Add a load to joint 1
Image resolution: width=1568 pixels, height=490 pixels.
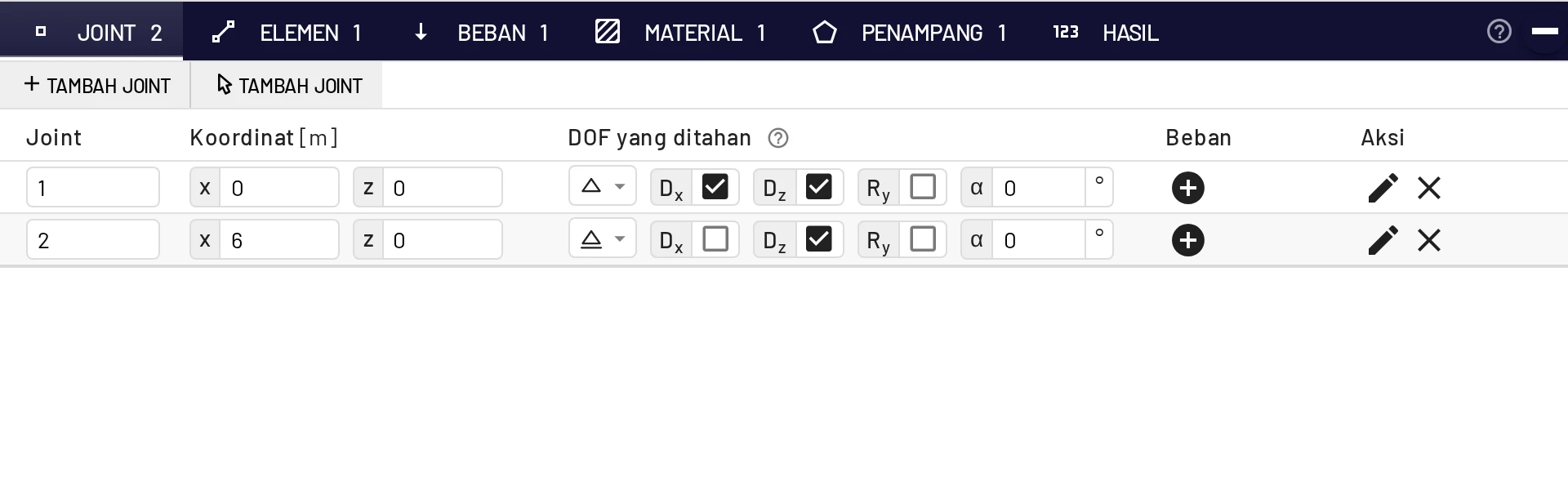[1188, 188]
